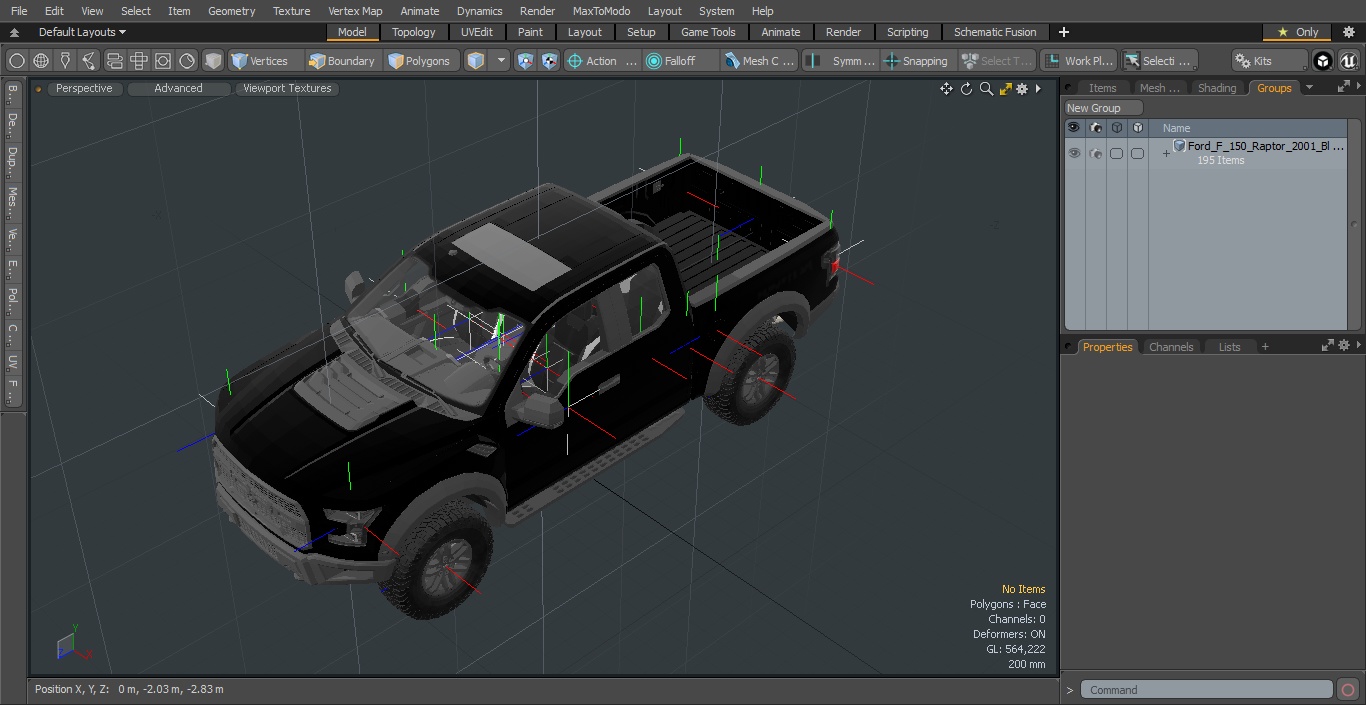Switch to the UVEdit layout tab
1366x705 pixels.
point(477,32)
